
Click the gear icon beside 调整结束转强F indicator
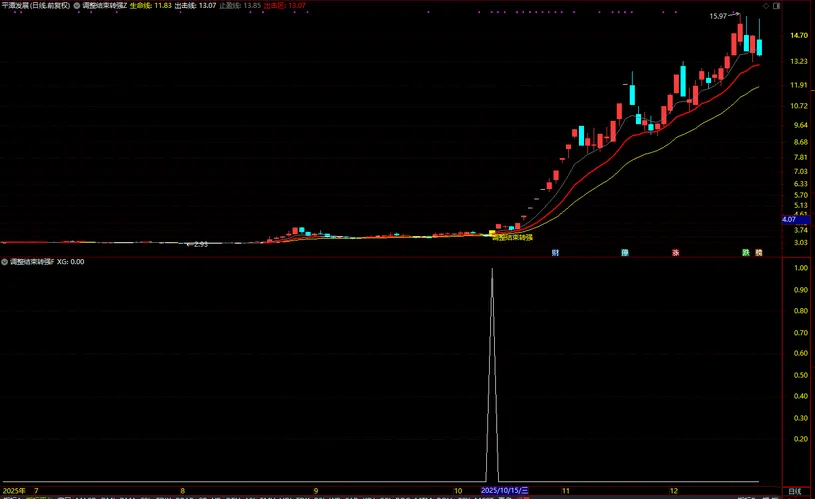(5, 262)
